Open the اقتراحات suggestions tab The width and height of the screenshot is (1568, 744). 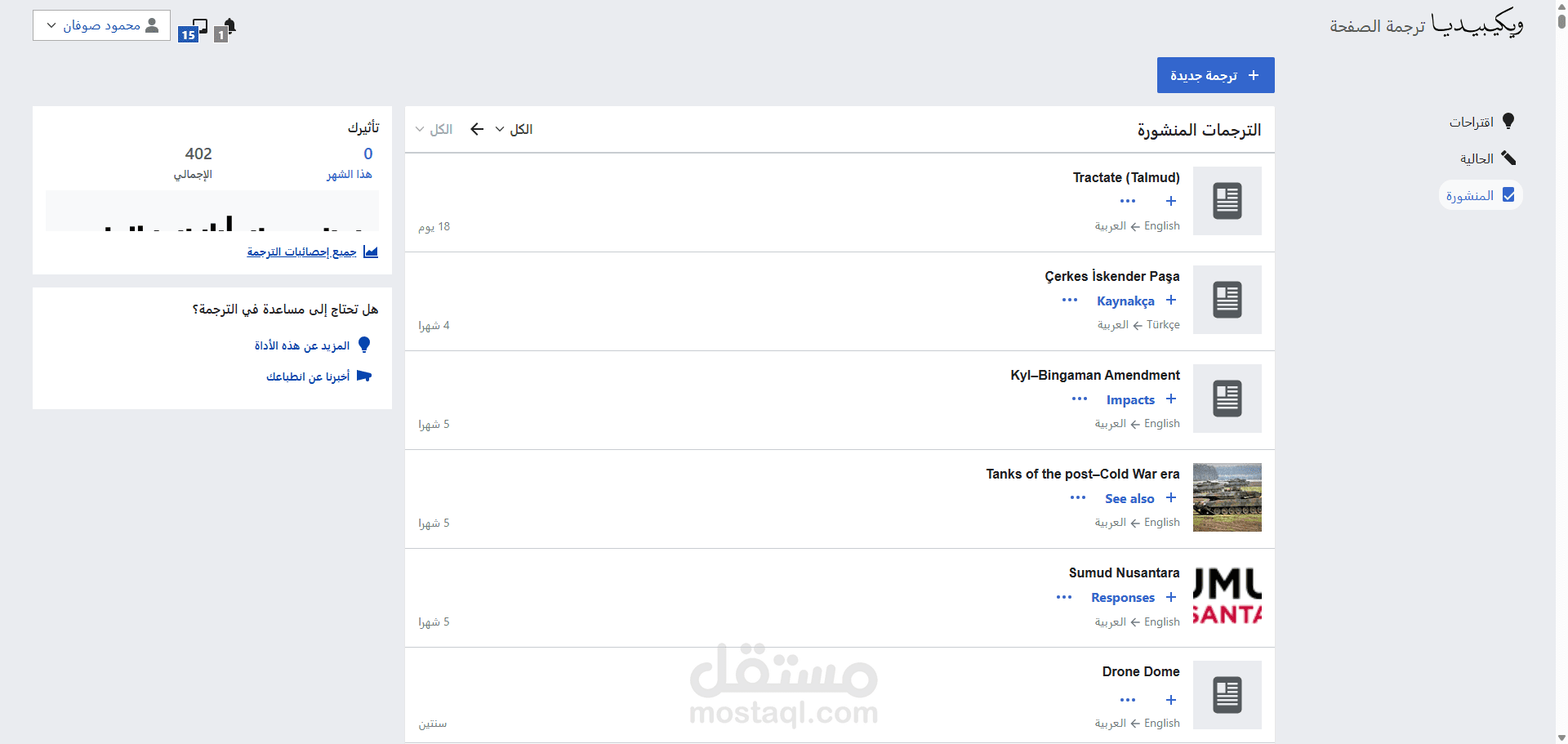[1481, 122]
